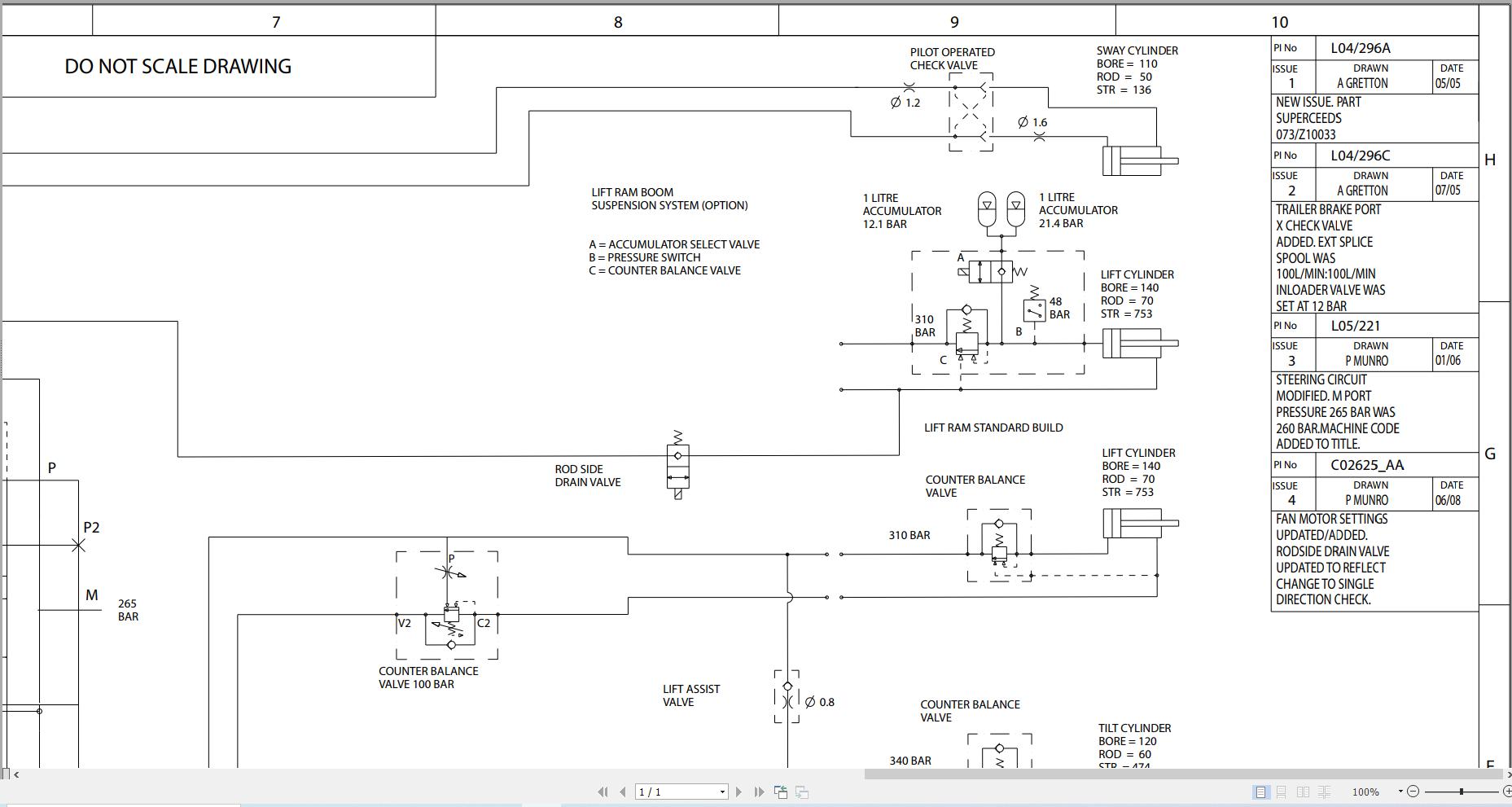The image size is (1512, 807).
Task: Click the FAN MOTOR SETTINGS revision note
Action: coord(1333,559)
